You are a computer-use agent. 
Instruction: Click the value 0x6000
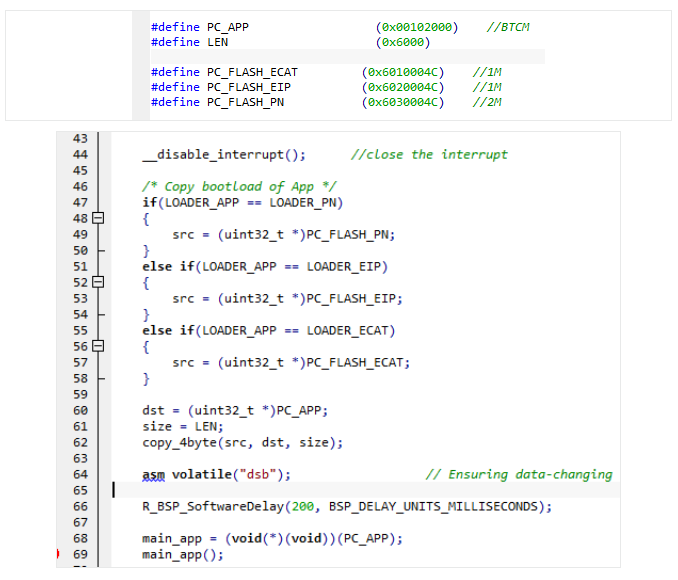click(403, 42)
